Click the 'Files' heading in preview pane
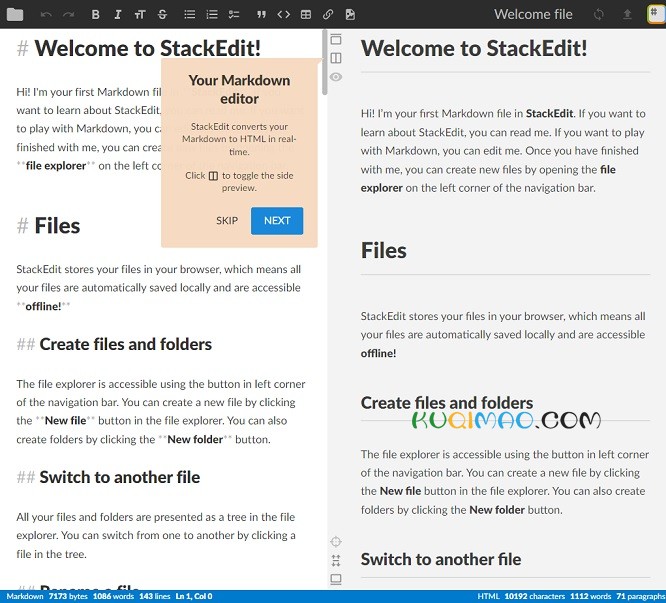 [384, 251]
